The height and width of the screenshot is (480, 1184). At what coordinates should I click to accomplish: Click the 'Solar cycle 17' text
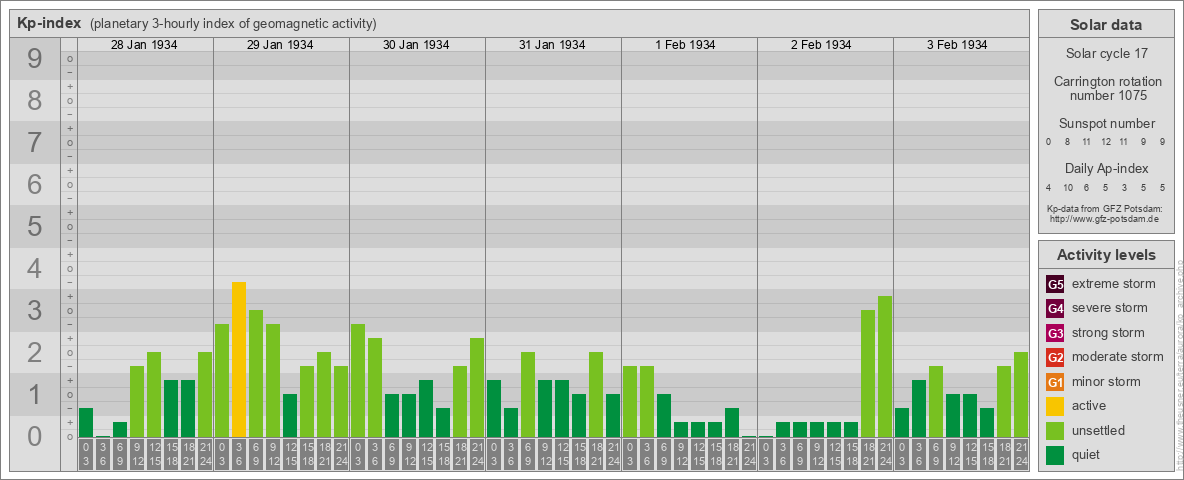coord(1106,54)
